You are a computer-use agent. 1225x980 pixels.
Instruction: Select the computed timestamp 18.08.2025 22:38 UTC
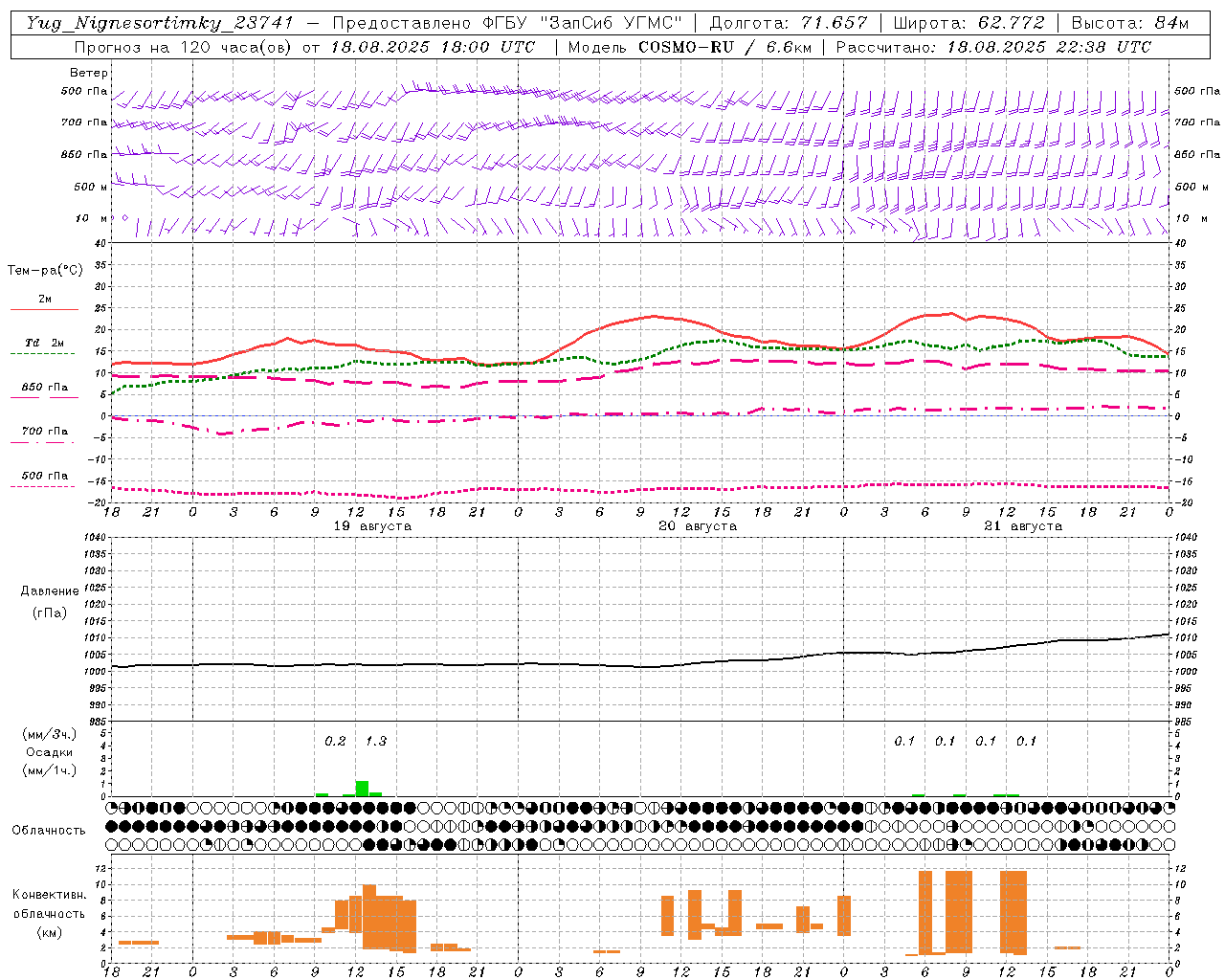[1049, 47]
